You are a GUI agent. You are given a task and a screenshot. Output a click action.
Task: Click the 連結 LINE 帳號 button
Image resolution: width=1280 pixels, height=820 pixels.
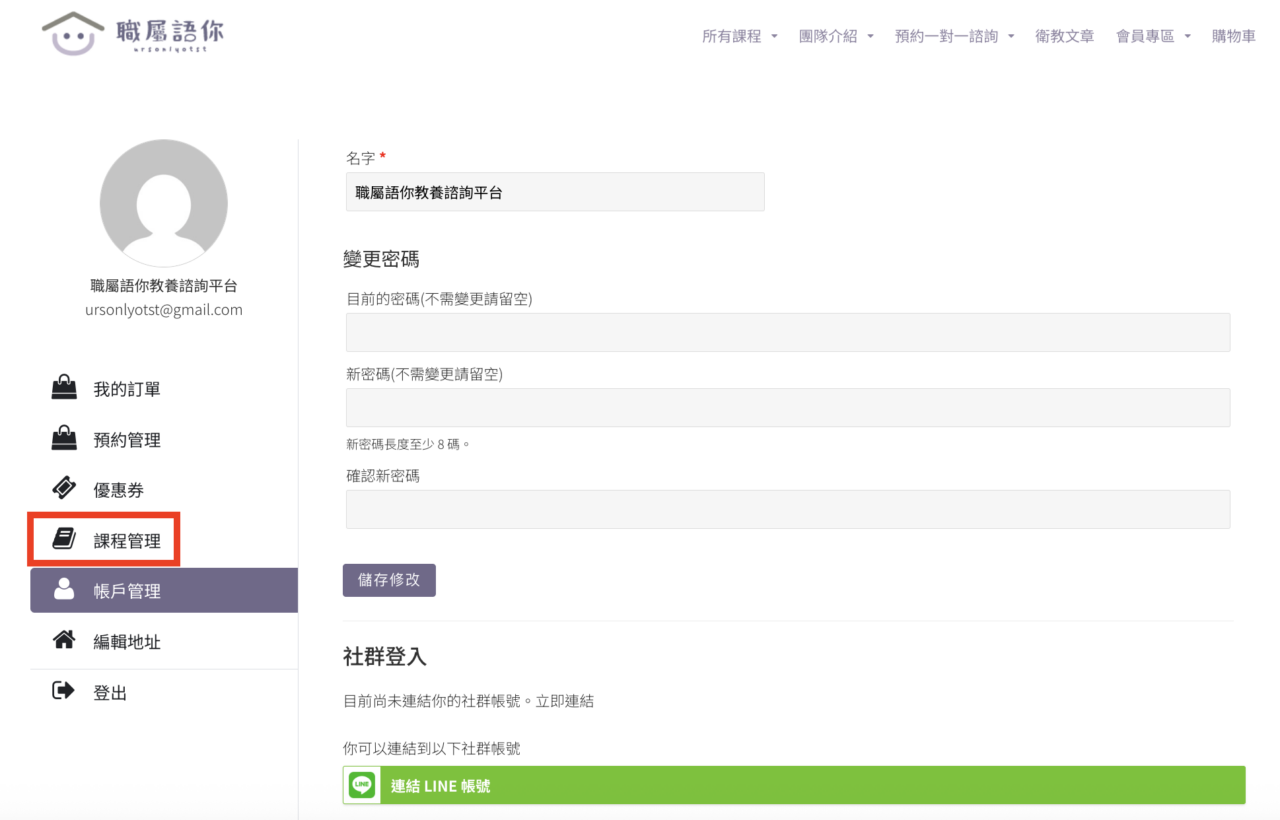[794, 786]
